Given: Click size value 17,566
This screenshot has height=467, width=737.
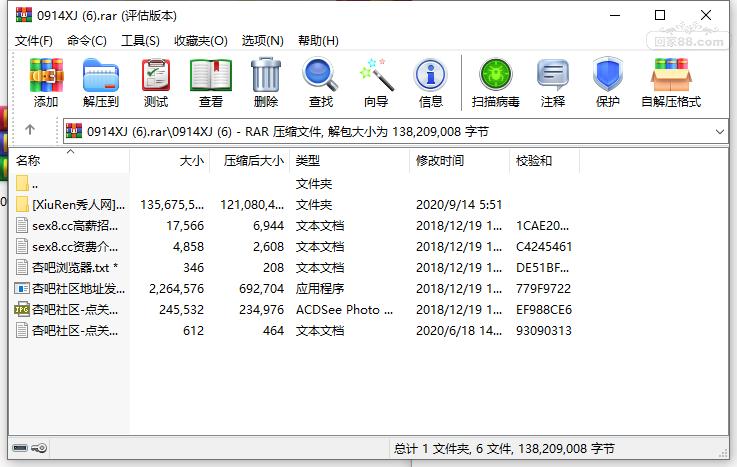Looking at the screenshot, I should point(185,226).
